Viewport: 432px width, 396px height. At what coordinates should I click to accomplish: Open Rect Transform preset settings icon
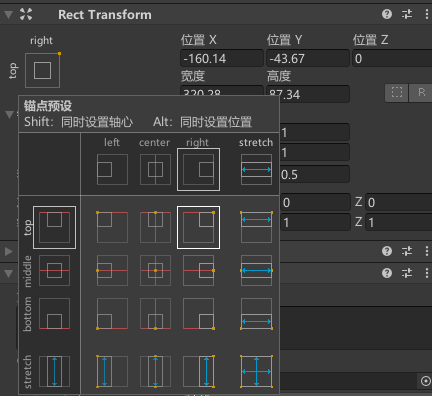(x=407, y=14)
